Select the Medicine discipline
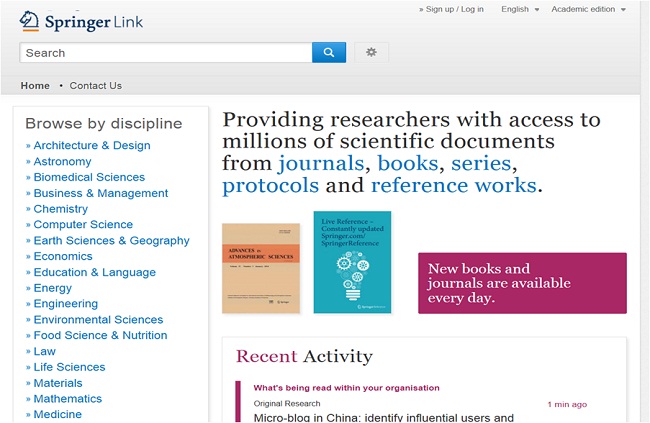Viewport: 650px width, 423px height. coord(58,414)
